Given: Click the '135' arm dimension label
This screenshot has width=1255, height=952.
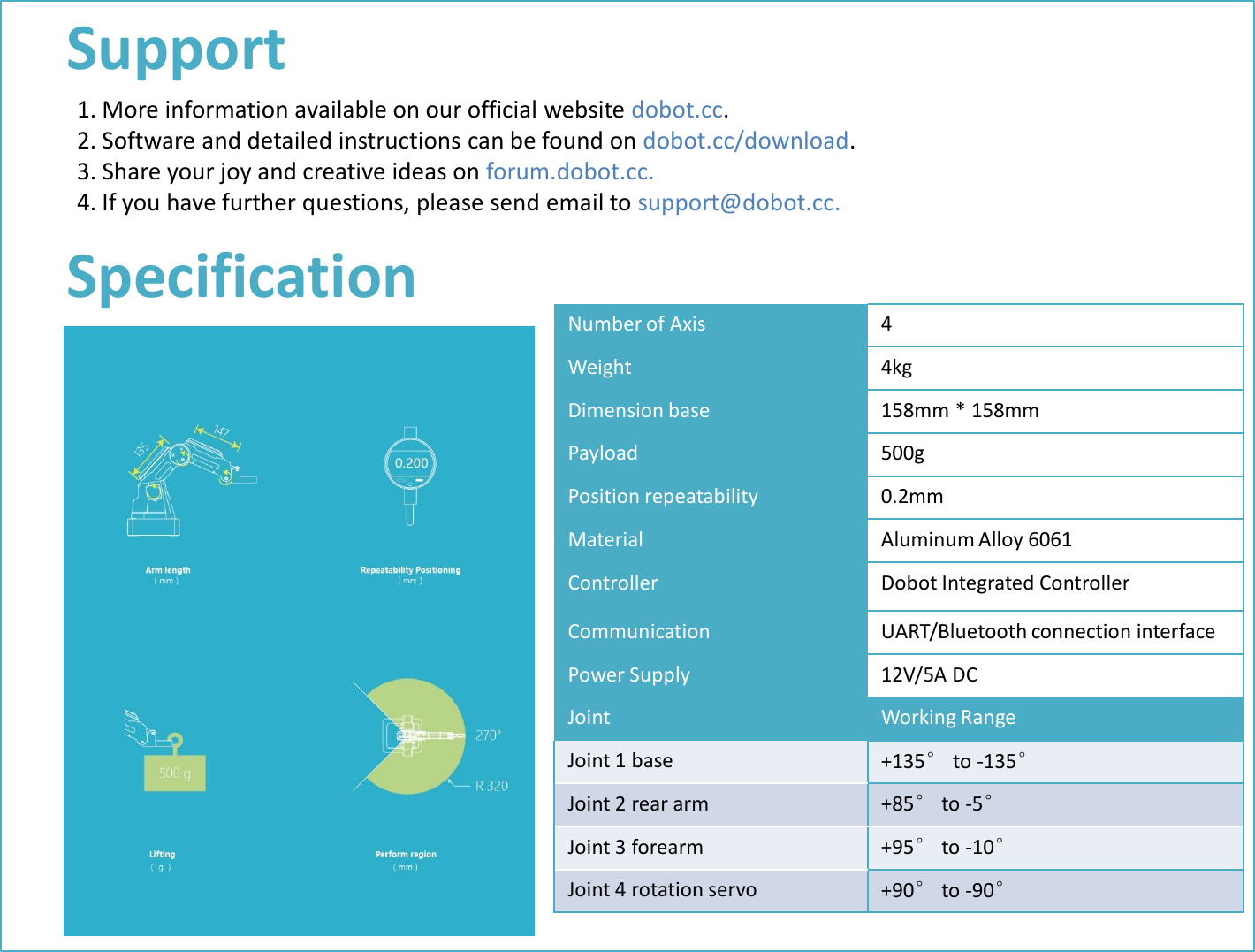Looking at the screenshot, I should pyautogui.click(x=141, y=449).
